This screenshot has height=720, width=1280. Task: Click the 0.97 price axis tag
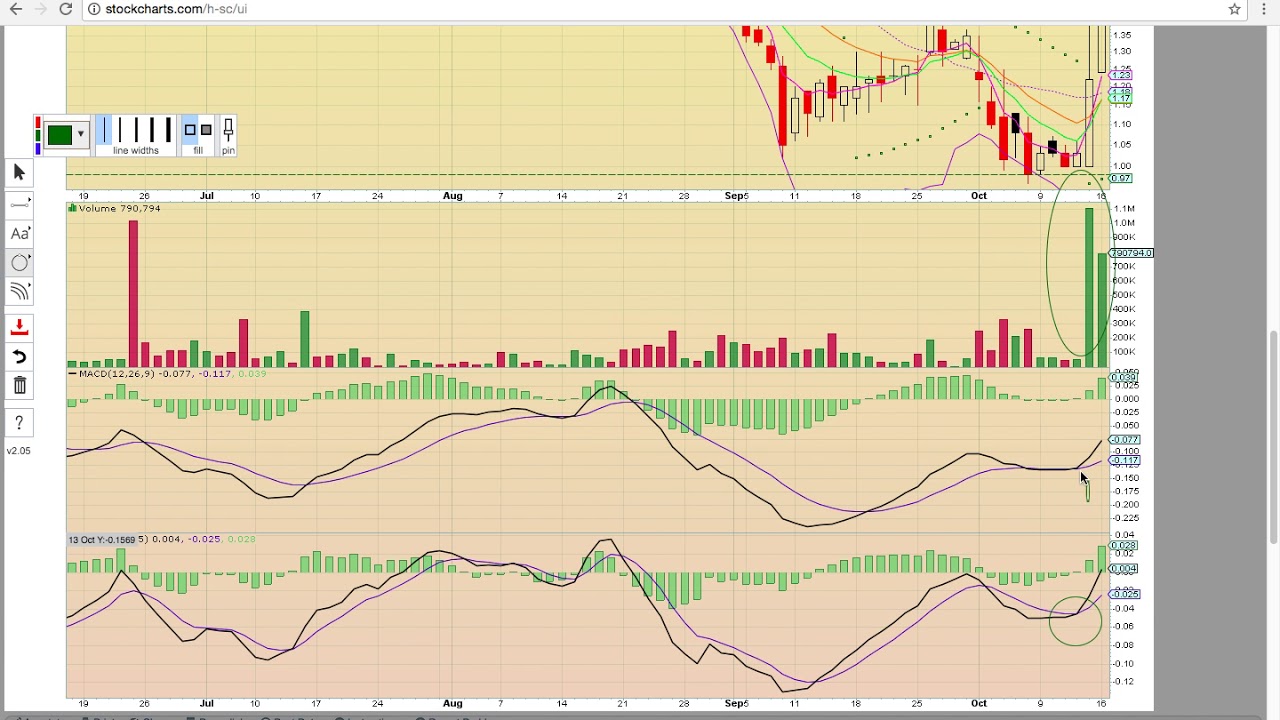pos(1121,178)
